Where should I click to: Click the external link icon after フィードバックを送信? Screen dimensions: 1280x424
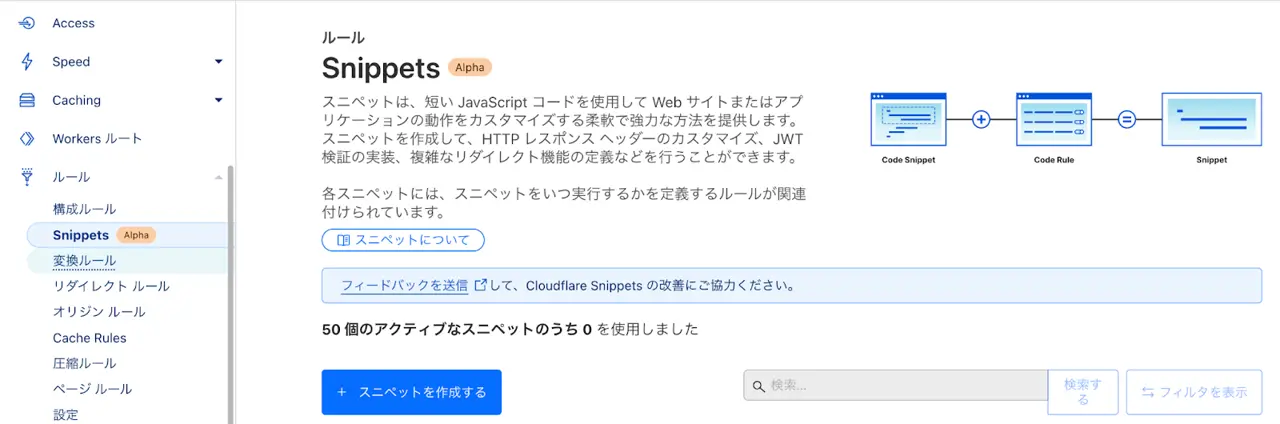coord(480,285)
